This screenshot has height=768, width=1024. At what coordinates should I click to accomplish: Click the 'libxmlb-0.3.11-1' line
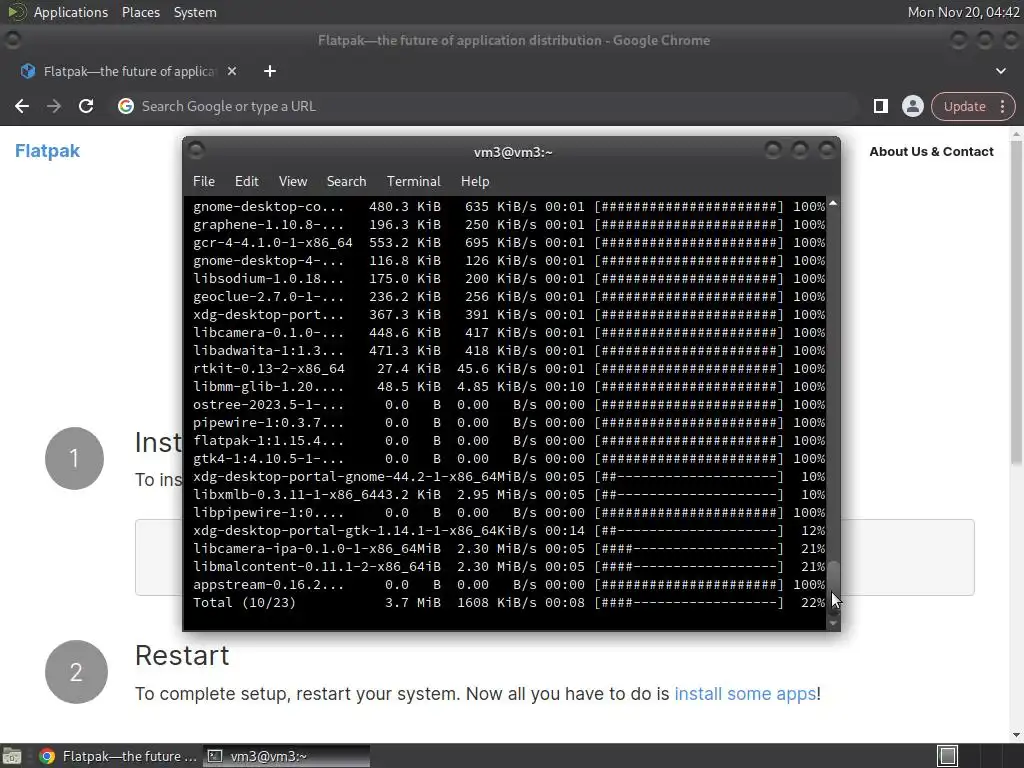point(509,495)
